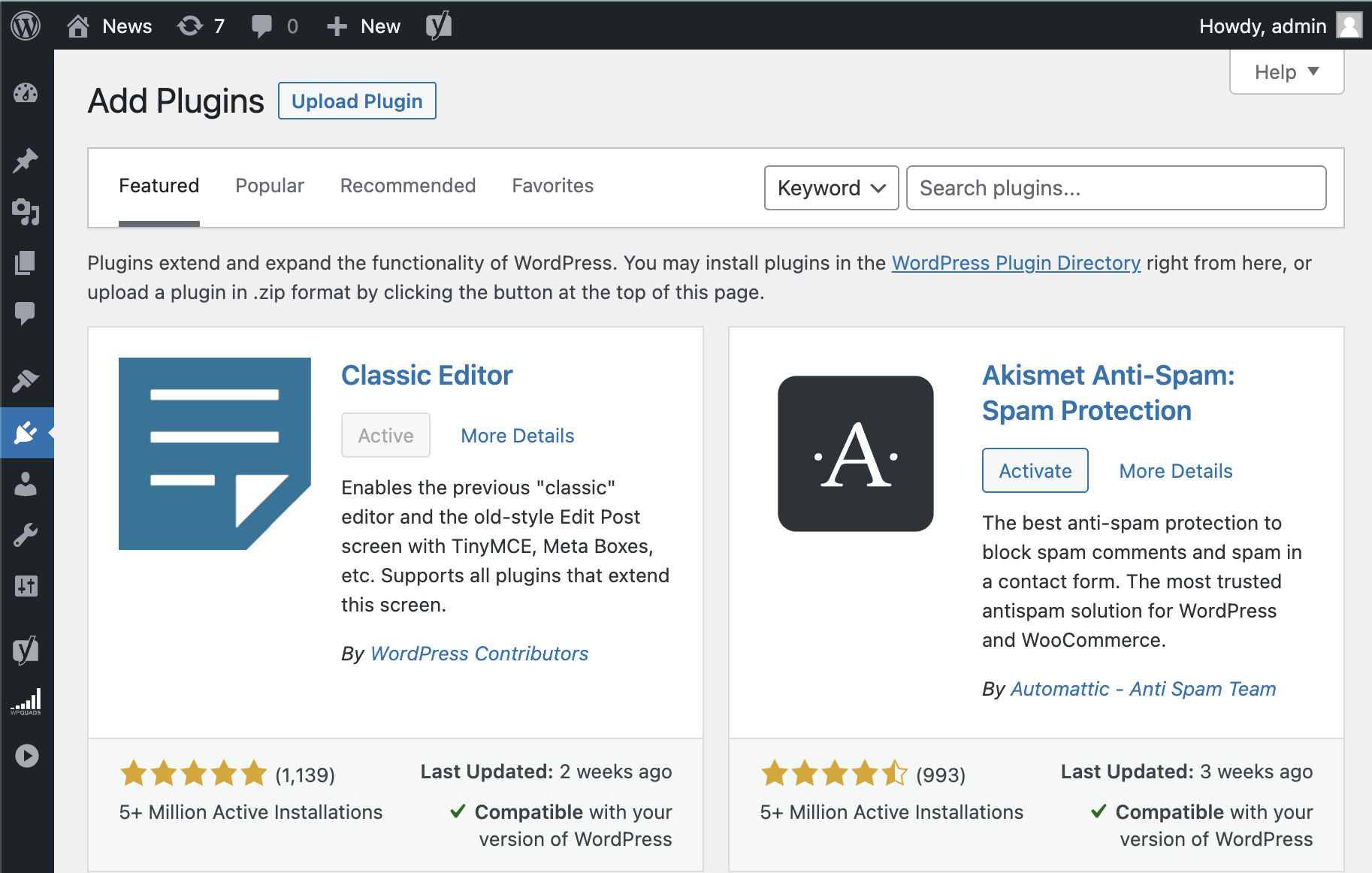Open Tools wrench icon in sidebar

(x=26, y=535)
